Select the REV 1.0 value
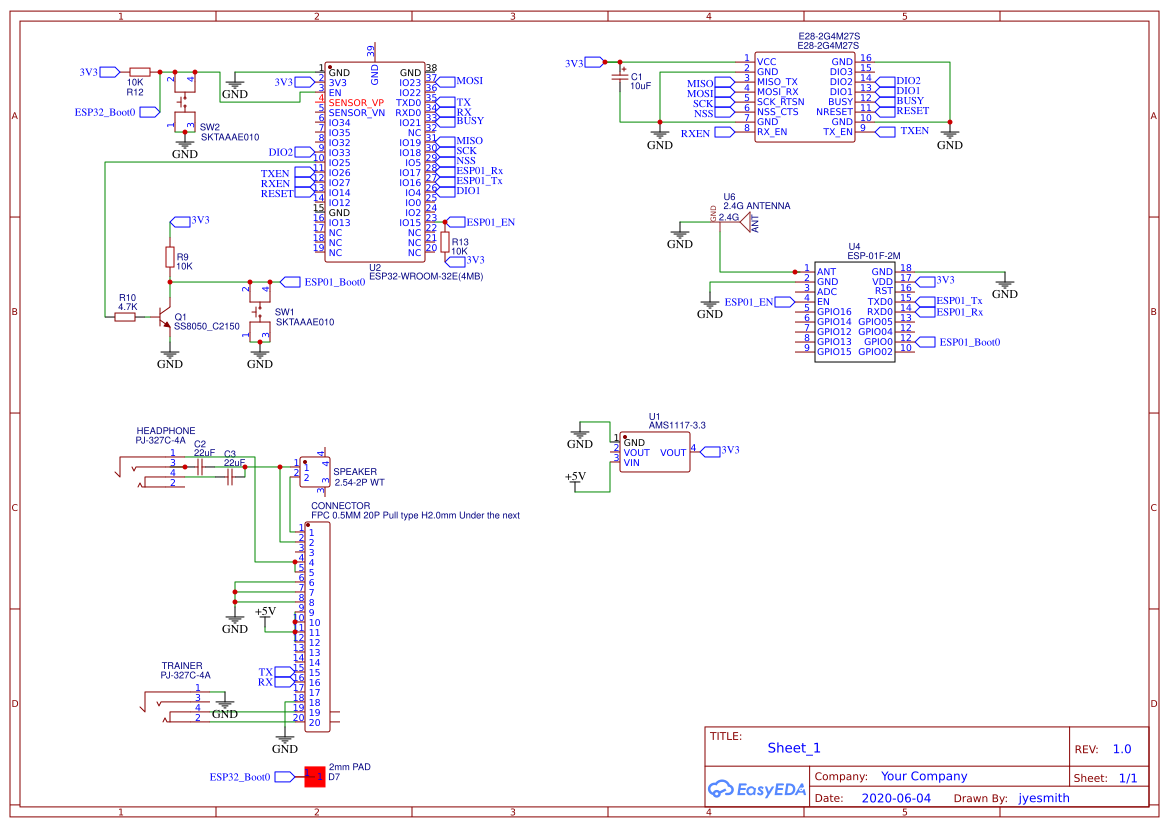 pos(1121,749)
